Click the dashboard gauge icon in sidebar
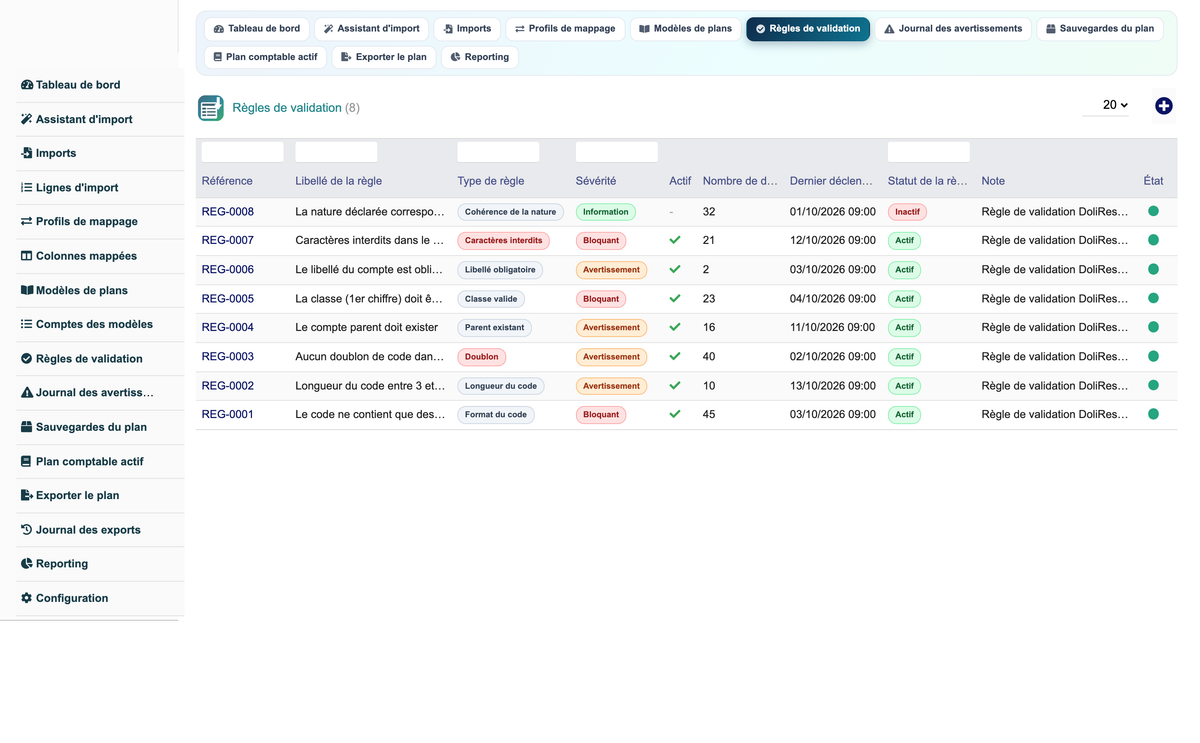Image resolution: width=1200 pixels, height=743 pixels. [x=27, y=85]
